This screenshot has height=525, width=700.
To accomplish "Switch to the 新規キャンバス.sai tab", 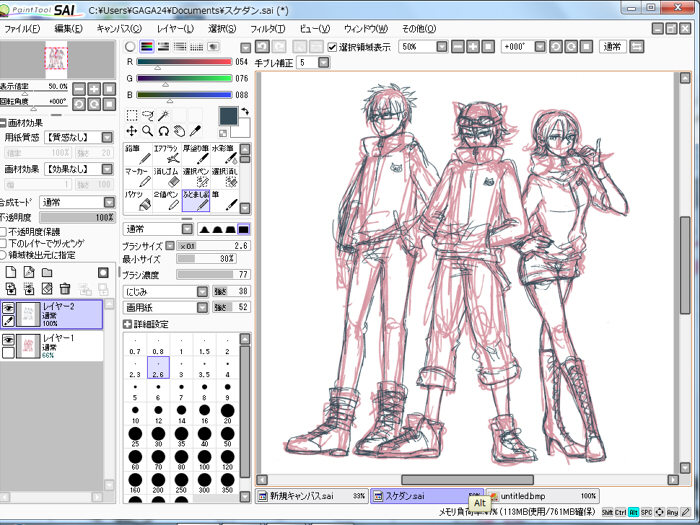I will point(312,496).
